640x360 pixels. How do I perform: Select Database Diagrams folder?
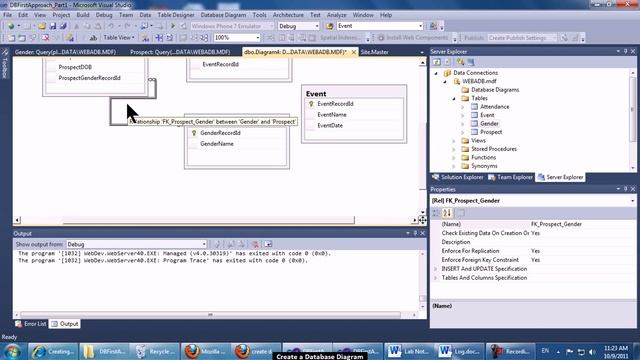495,90
